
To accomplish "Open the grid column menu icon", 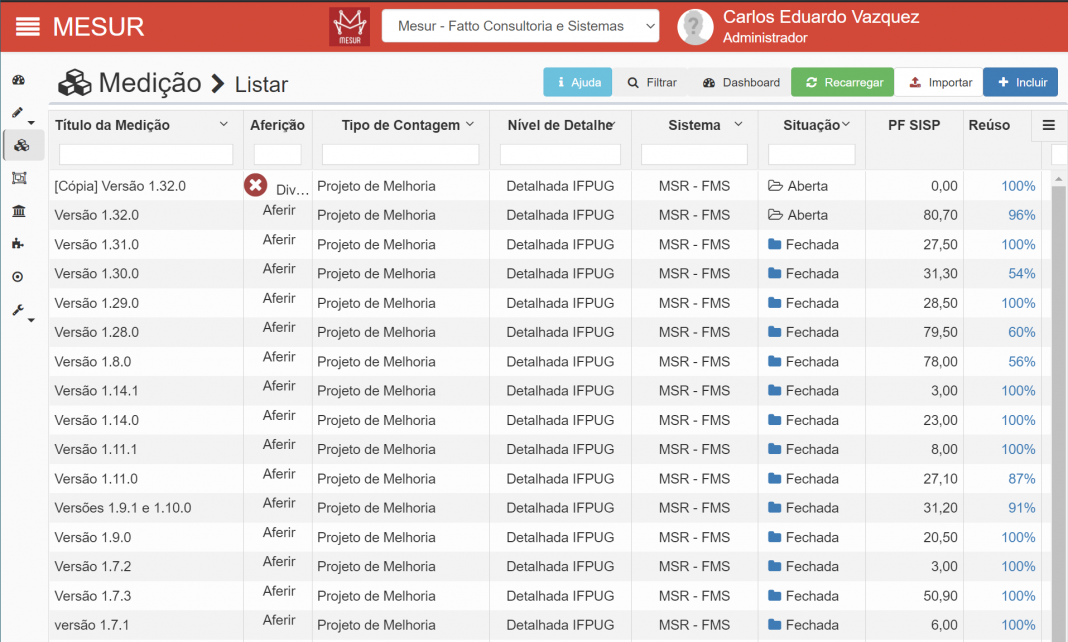I will coord(1049,125).
